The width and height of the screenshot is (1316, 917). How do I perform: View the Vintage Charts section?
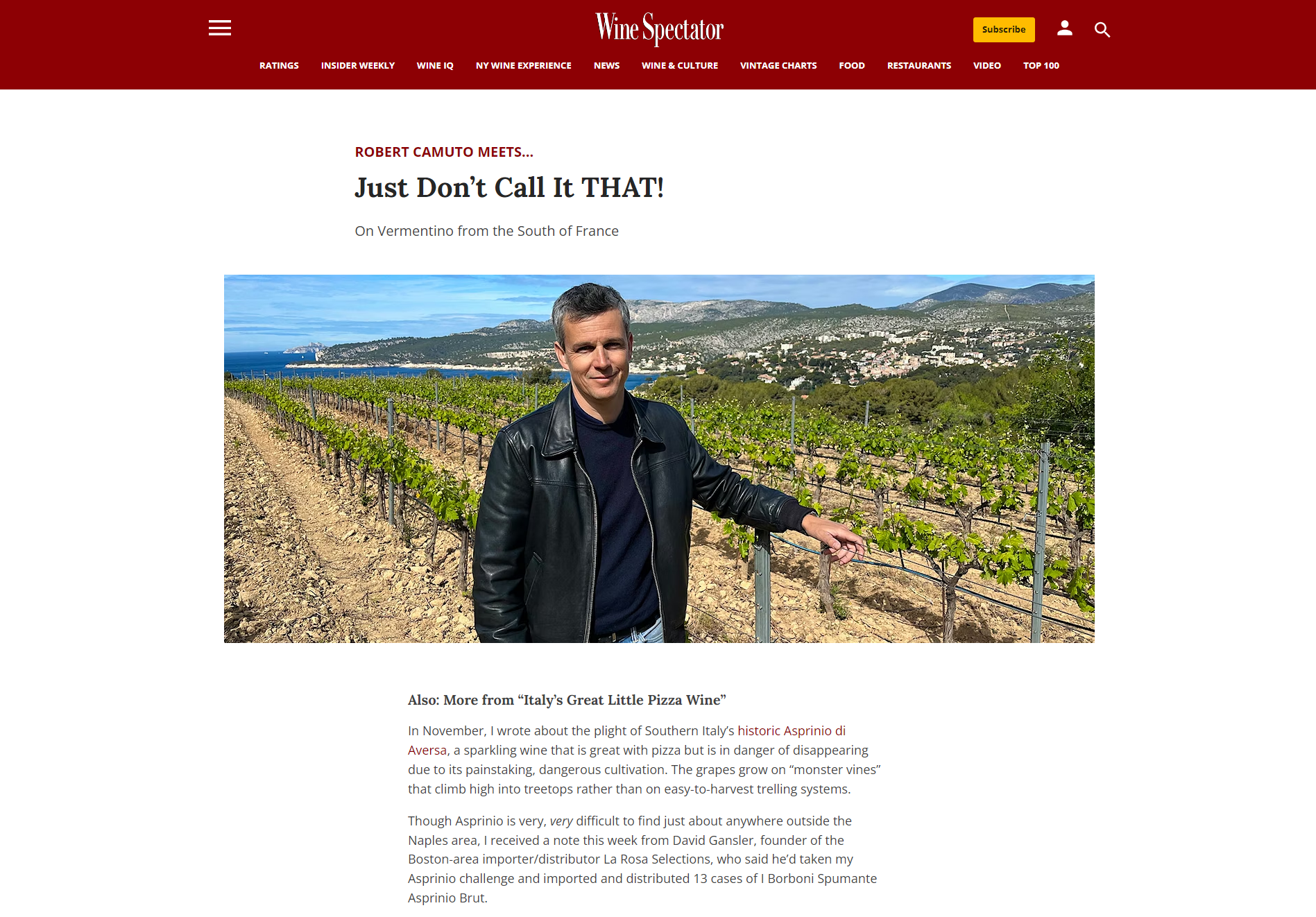778,65
